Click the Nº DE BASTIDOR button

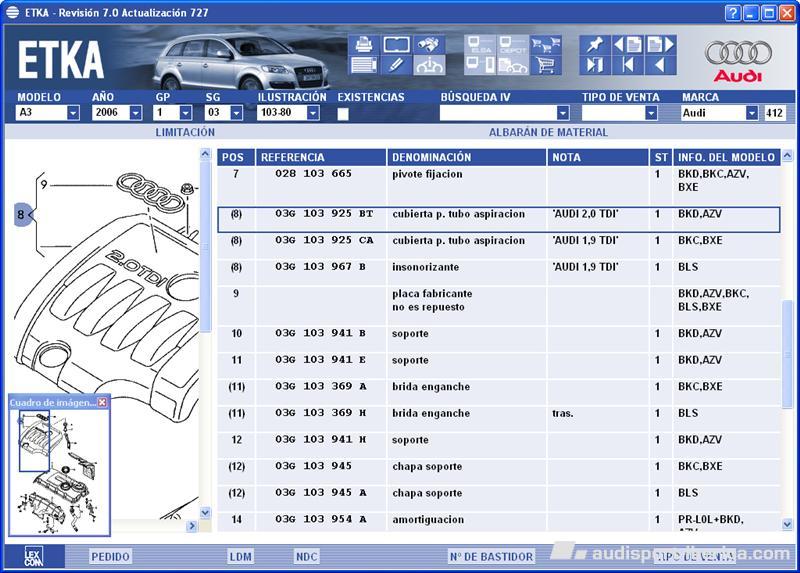point(491,557)
